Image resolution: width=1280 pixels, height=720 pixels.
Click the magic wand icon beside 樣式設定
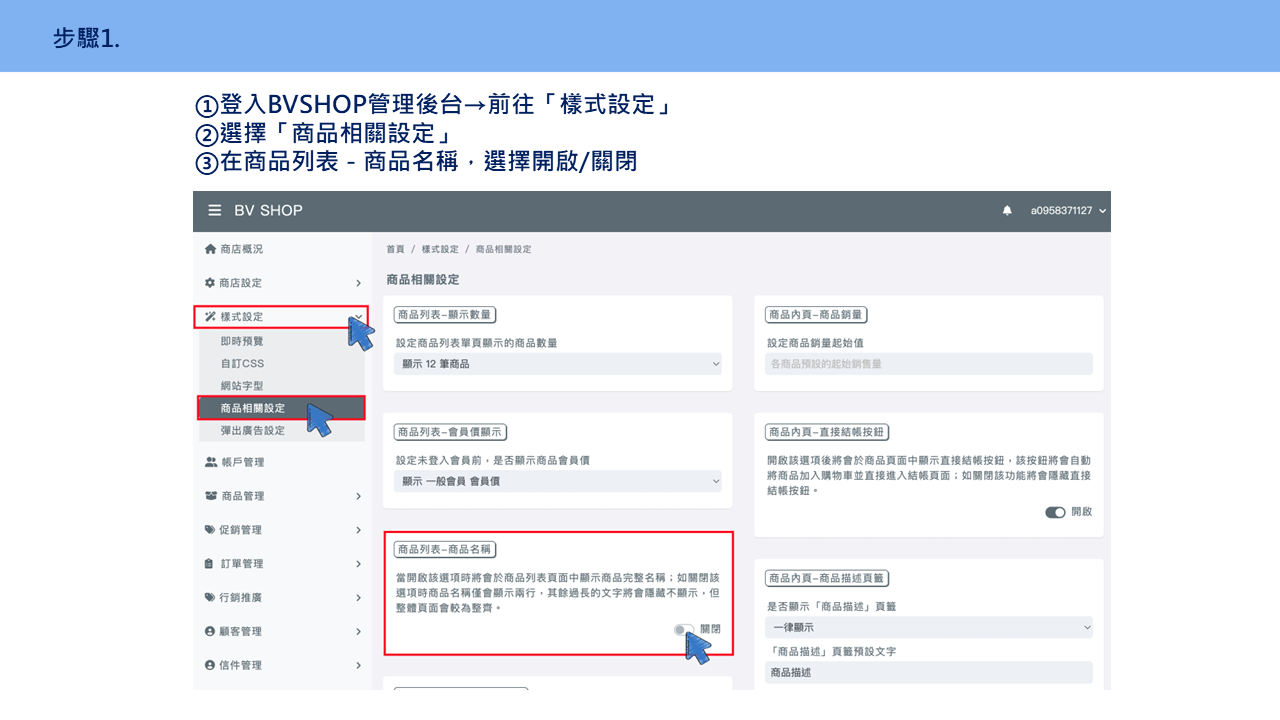point(210,317)
